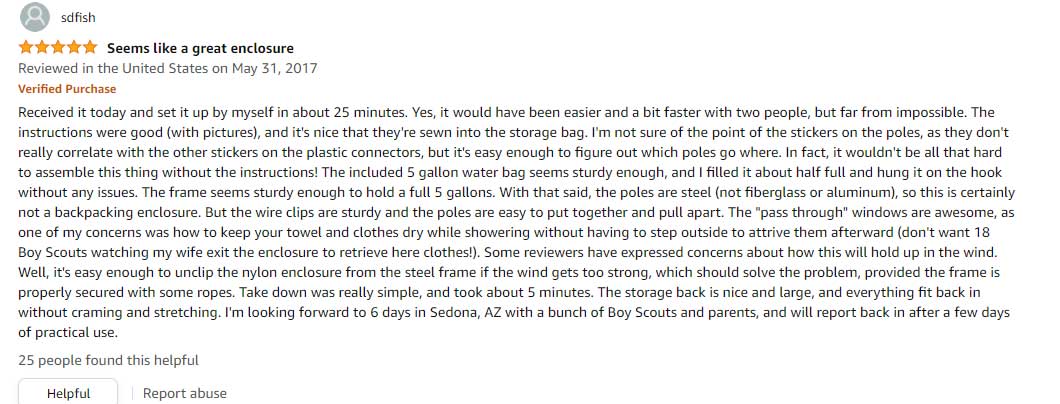Screen dimensions: 1060x404
Task: Open the 'Seems like a great enclosure' review title
Action: point(200,48)
